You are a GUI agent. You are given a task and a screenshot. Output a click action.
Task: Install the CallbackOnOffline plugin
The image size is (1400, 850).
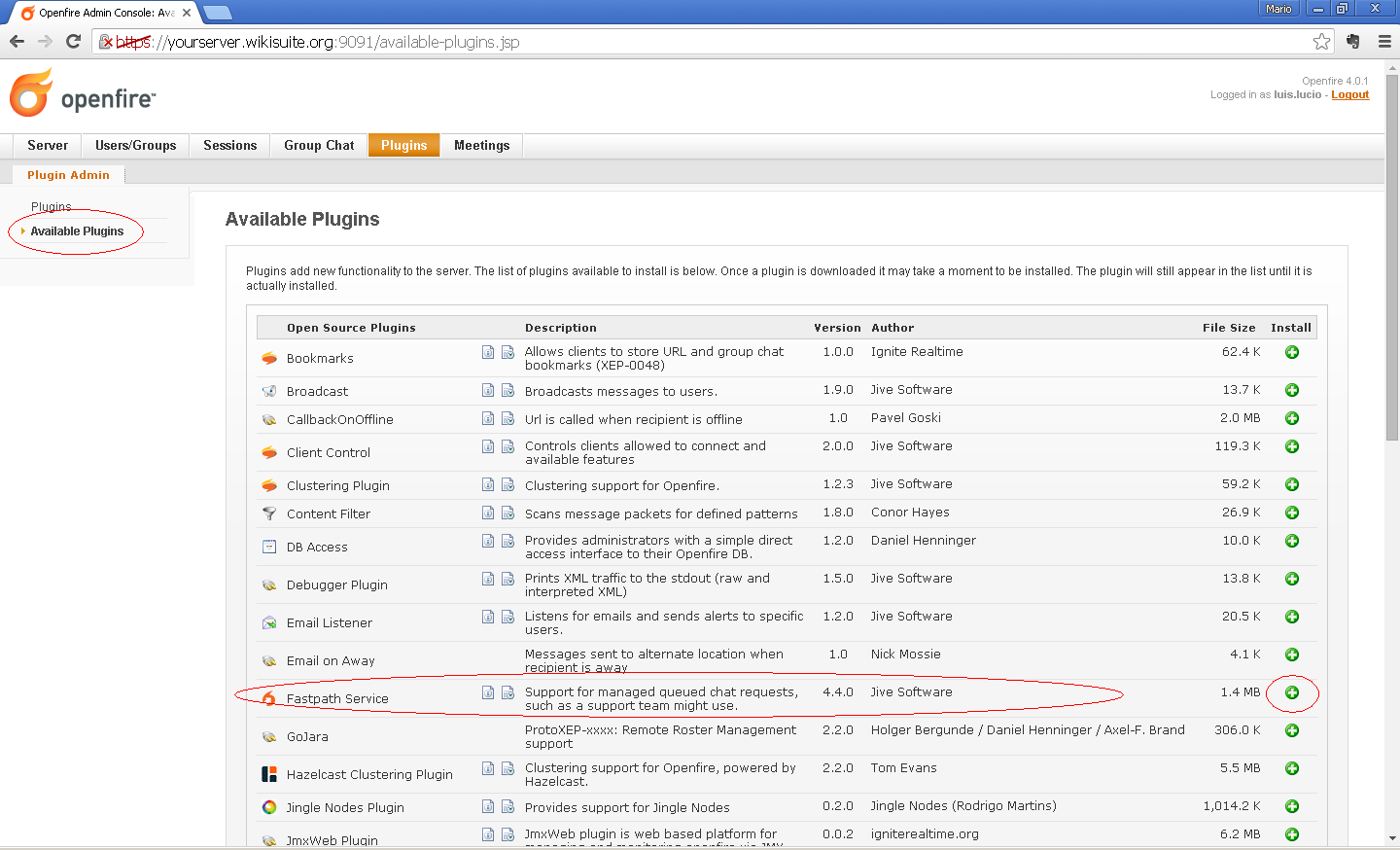point(1292,418)
